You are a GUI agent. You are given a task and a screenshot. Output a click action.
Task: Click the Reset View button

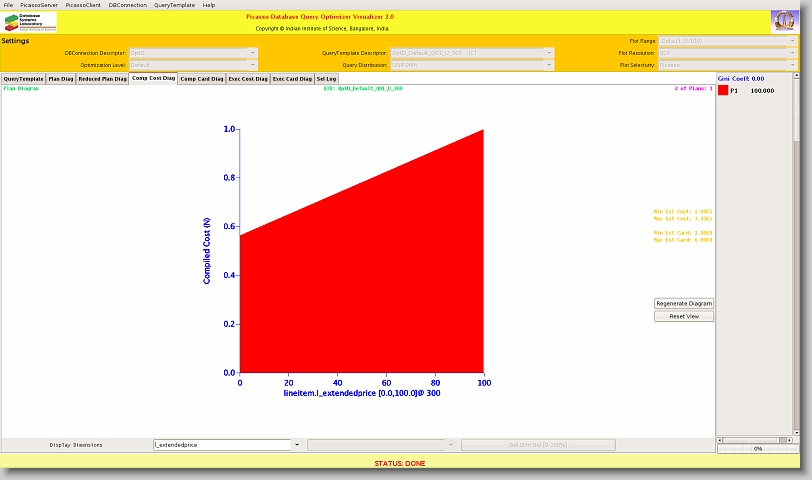click(x=684, y=316)
